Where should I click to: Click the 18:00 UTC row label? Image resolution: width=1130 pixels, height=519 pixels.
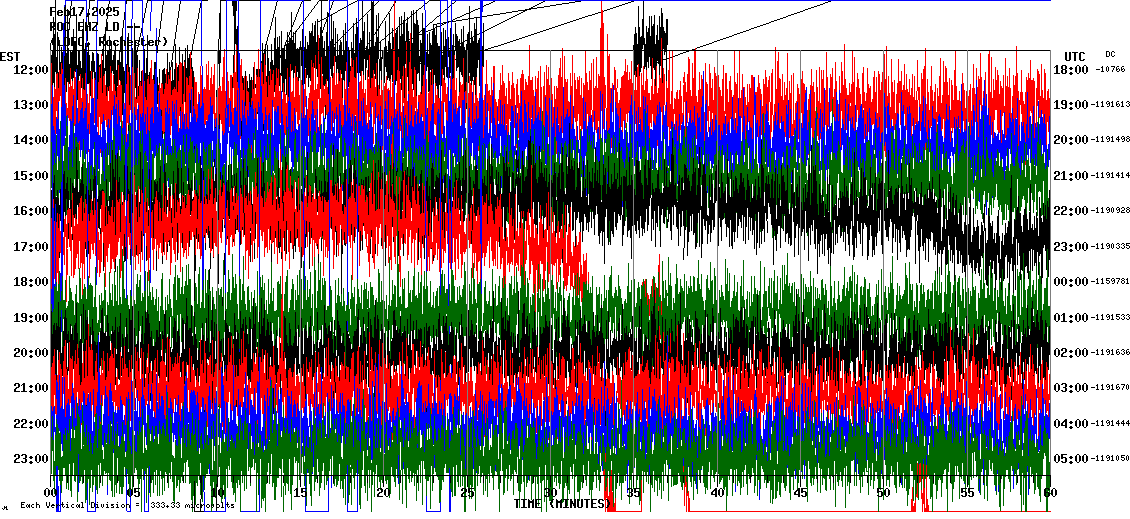click(1070, 69)
